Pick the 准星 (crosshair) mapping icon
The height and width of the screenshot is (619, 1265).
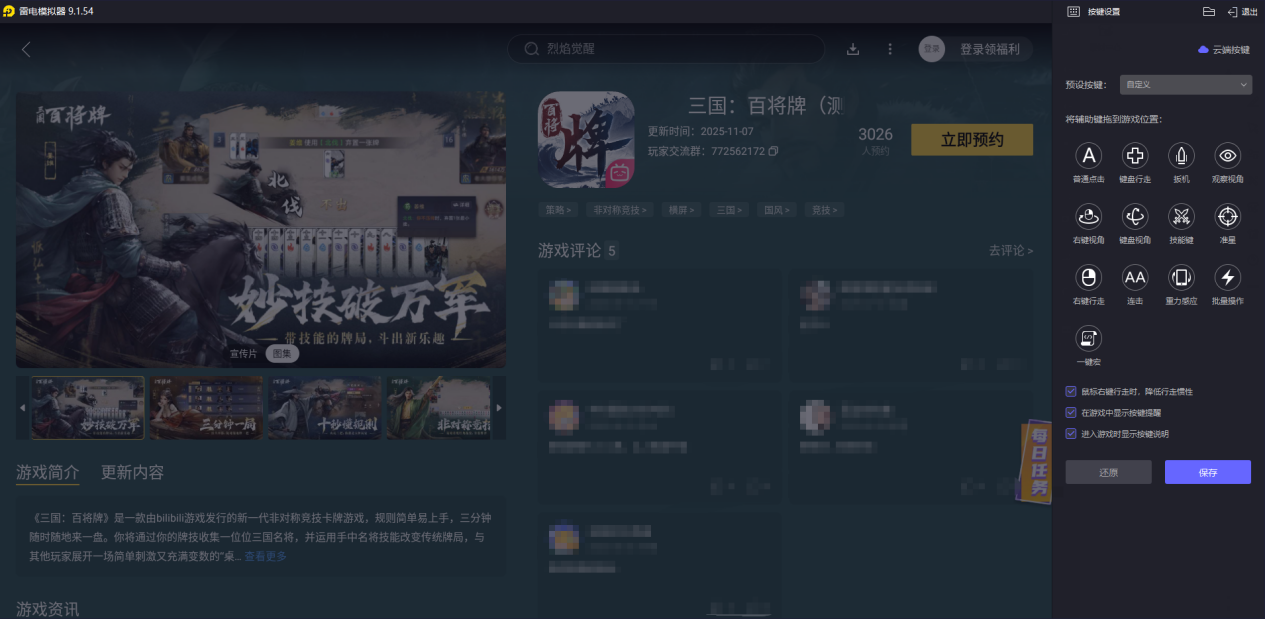(x=1227, y=217)
